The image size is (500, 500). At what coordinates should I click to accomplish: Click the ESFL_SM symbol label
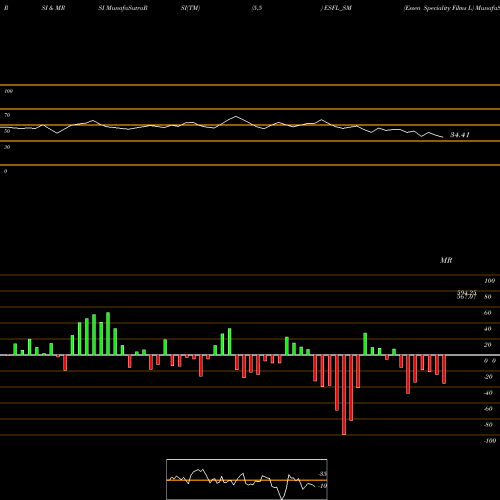pyautogui.click(x=338, y=8)
